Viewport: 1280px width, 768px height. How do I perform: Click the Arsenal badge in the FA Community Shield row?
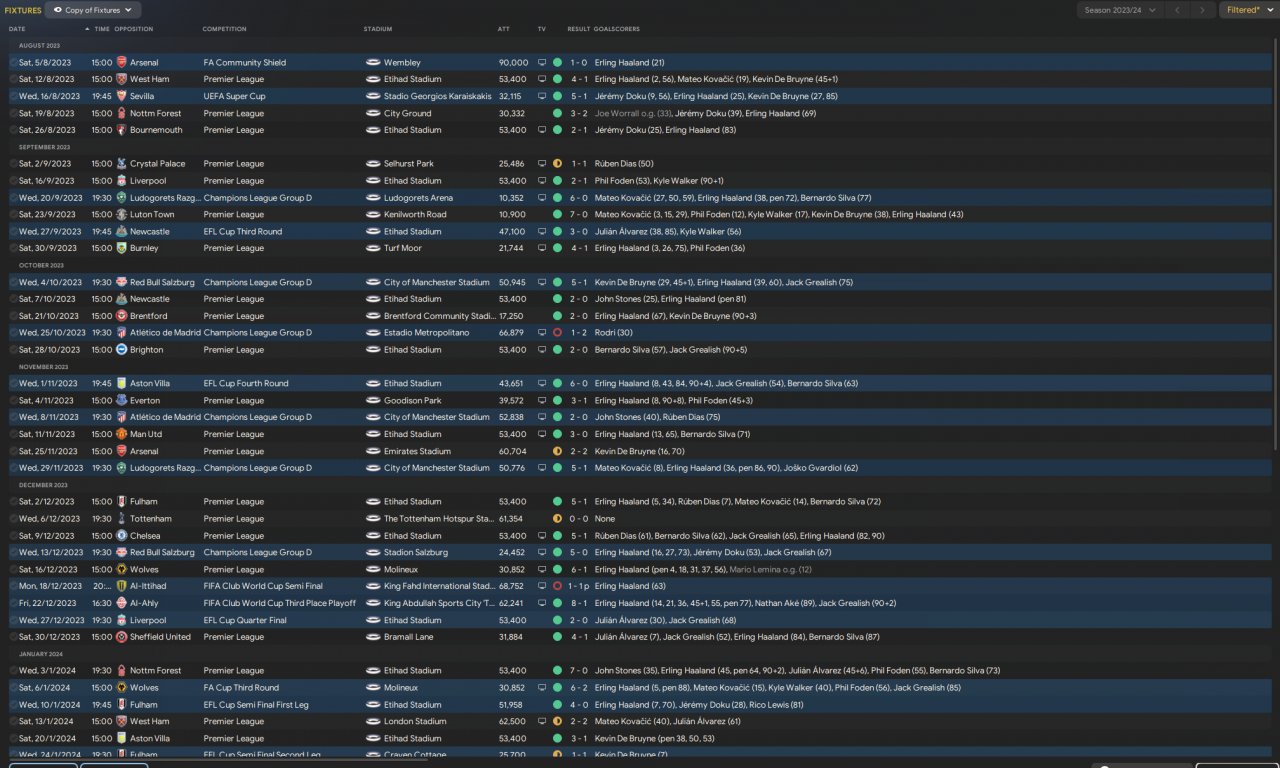pyautogui.click(x=121, y=62)
